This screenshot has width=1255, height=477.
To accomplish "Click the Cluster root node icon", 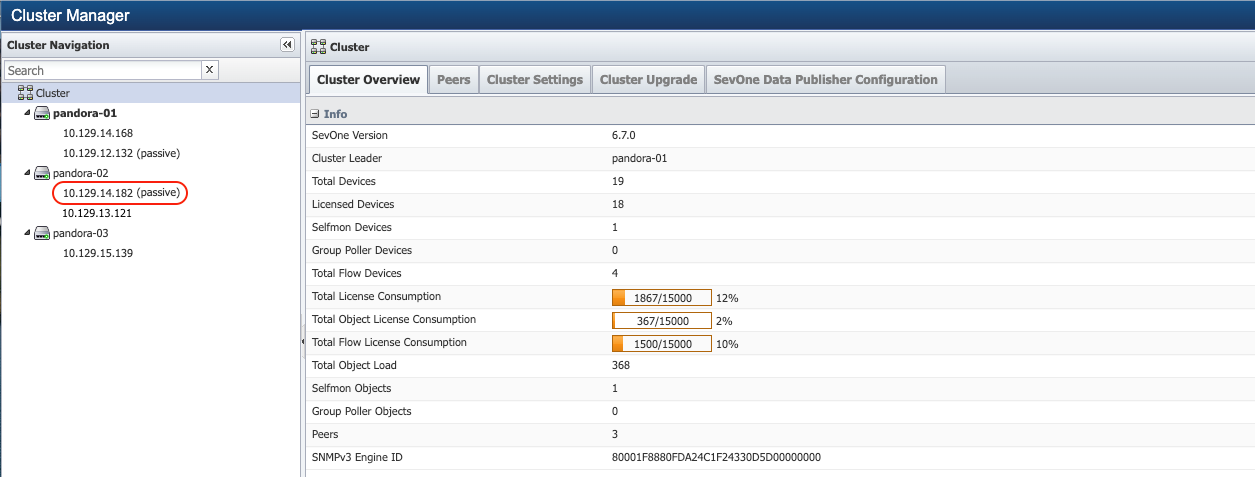I will [x=25, y=93].
